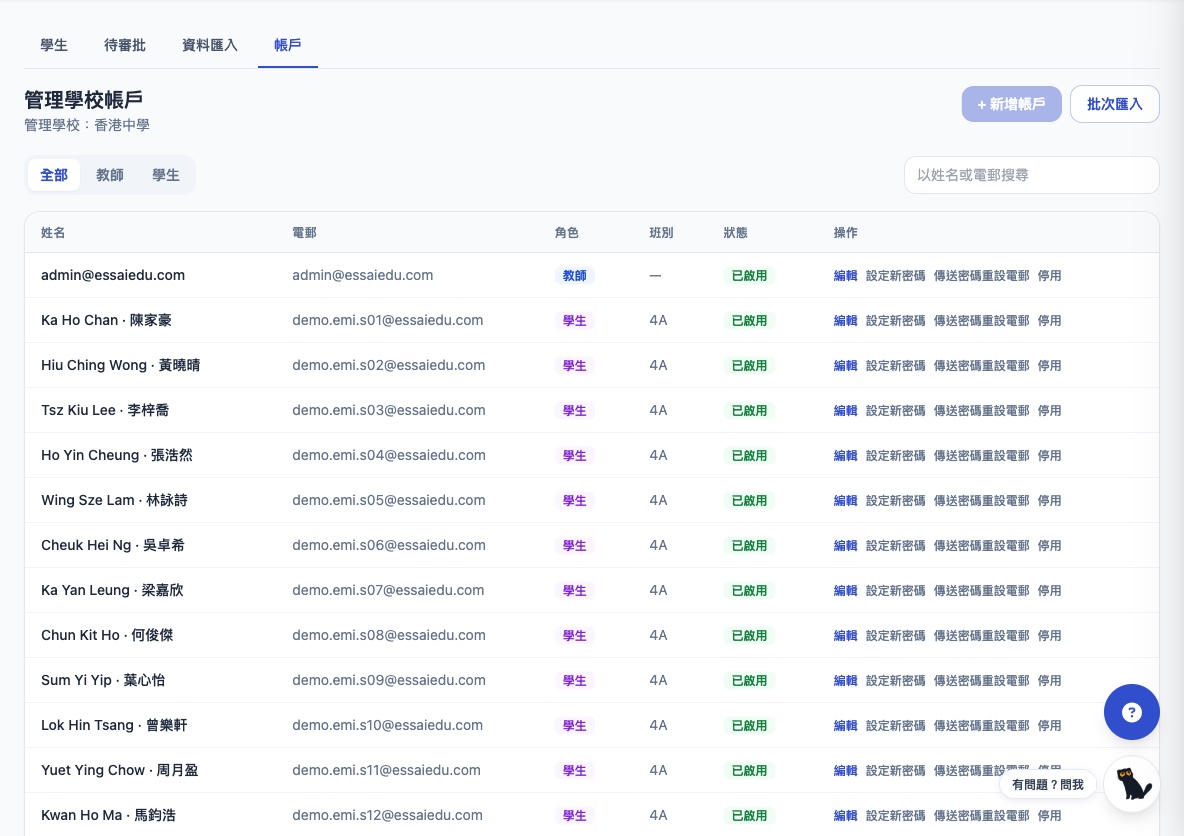
Task: Click the name Tsz Kiu Lee · 李梓喬
Action: [105, 410]
